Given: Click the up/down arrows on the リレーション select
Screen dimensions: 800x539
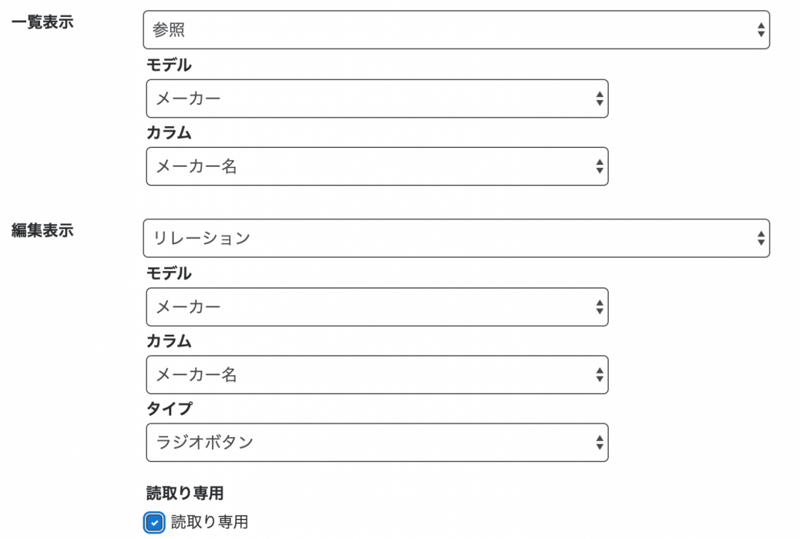Looking at the screenshot, I should click(761, 238).
